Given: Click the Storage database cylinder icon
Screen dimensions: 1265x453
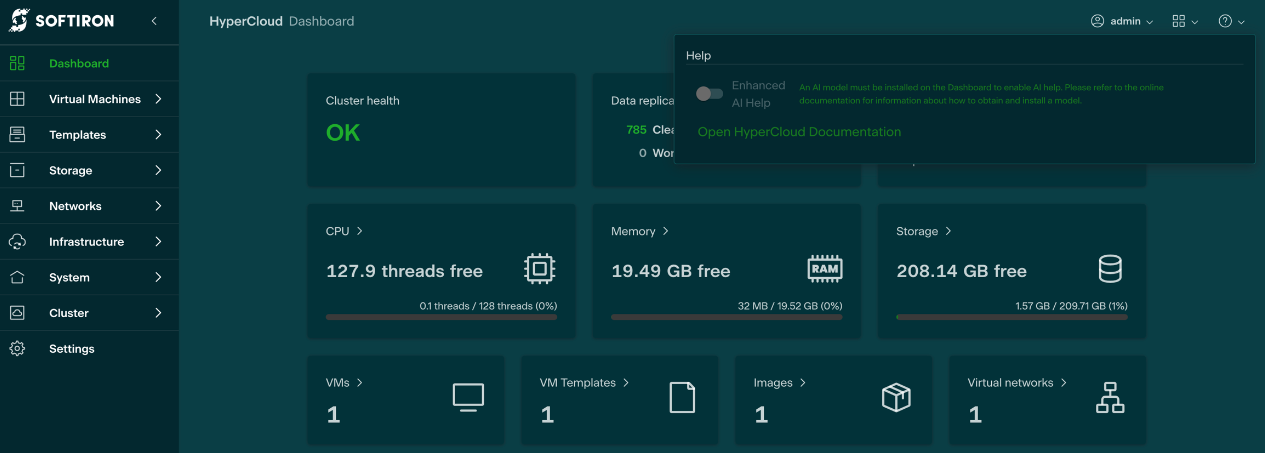Looking at the screenshot, I should coord(1110,268).
